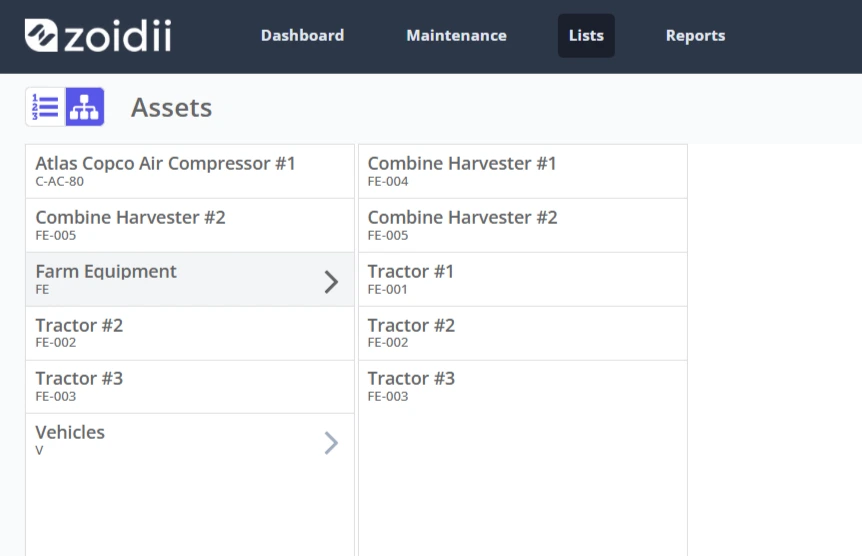Open the Maintenance menu

coord(456,36)
